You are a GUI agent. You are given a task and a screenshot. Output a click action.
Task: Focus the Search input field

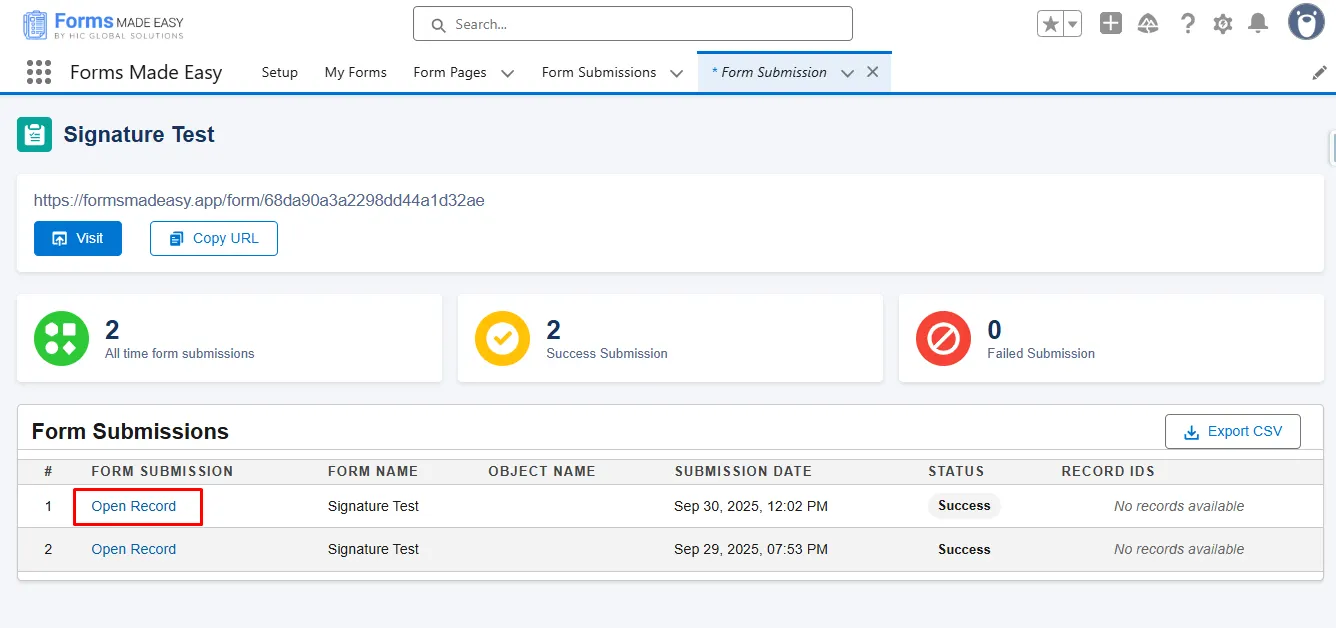[x=640, y=24]
